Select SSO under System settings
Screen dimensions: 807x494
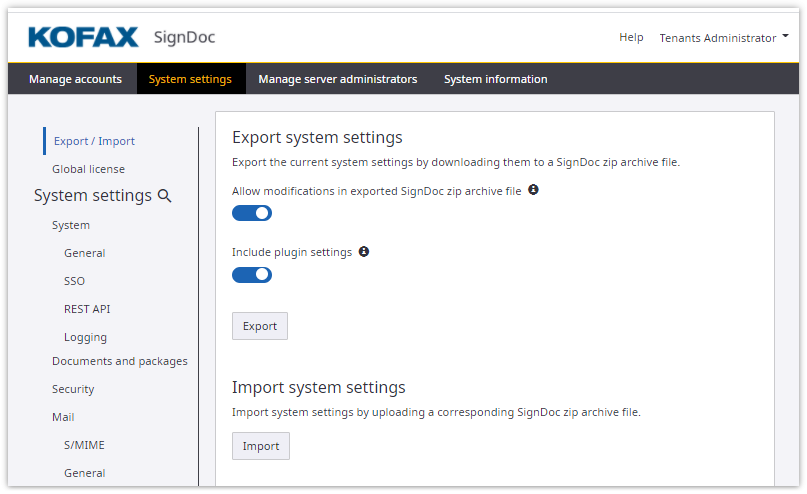(74, 281)
